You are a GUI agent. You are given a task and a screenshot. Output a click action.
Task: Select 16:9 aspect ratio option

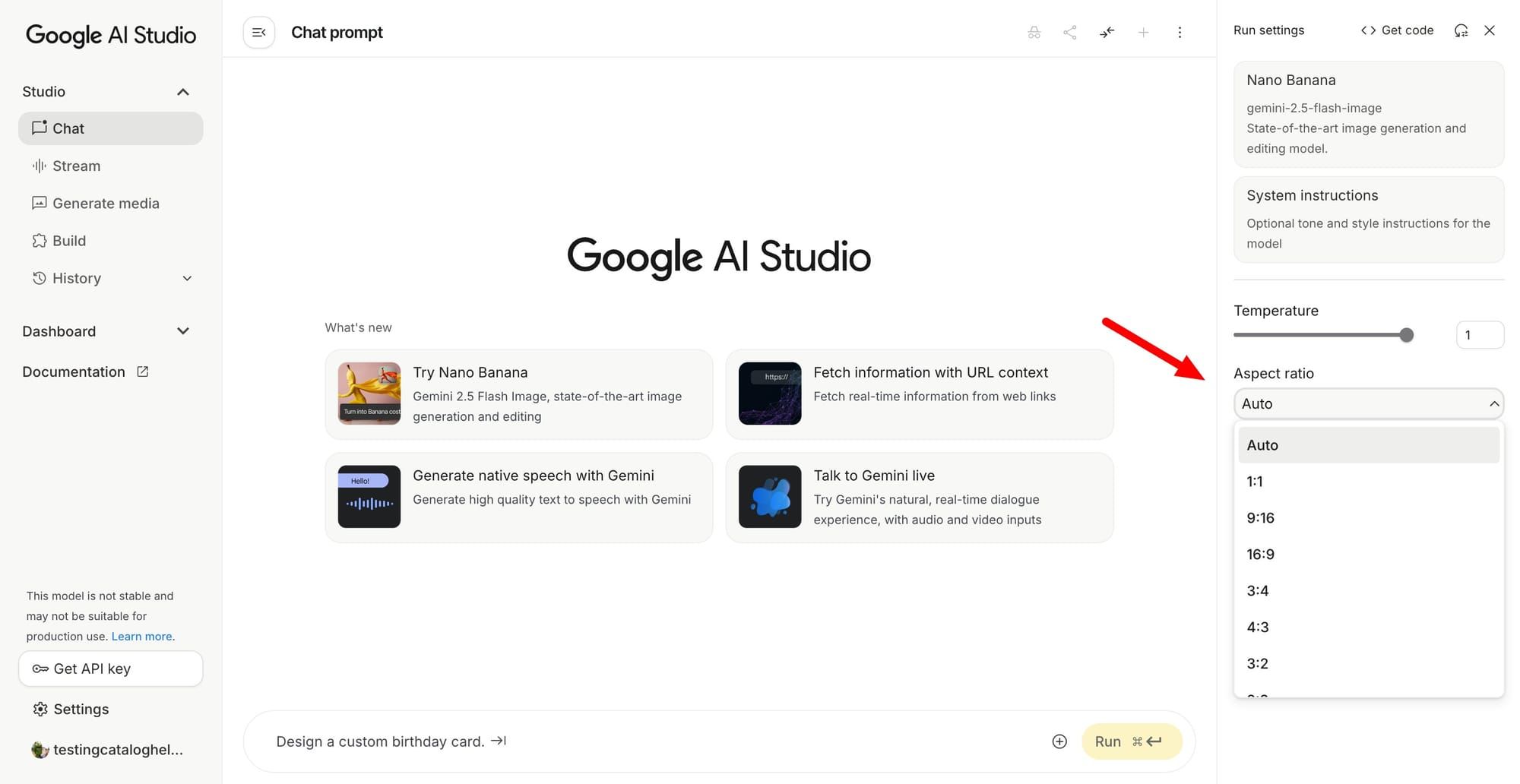tap(1369, 555)
